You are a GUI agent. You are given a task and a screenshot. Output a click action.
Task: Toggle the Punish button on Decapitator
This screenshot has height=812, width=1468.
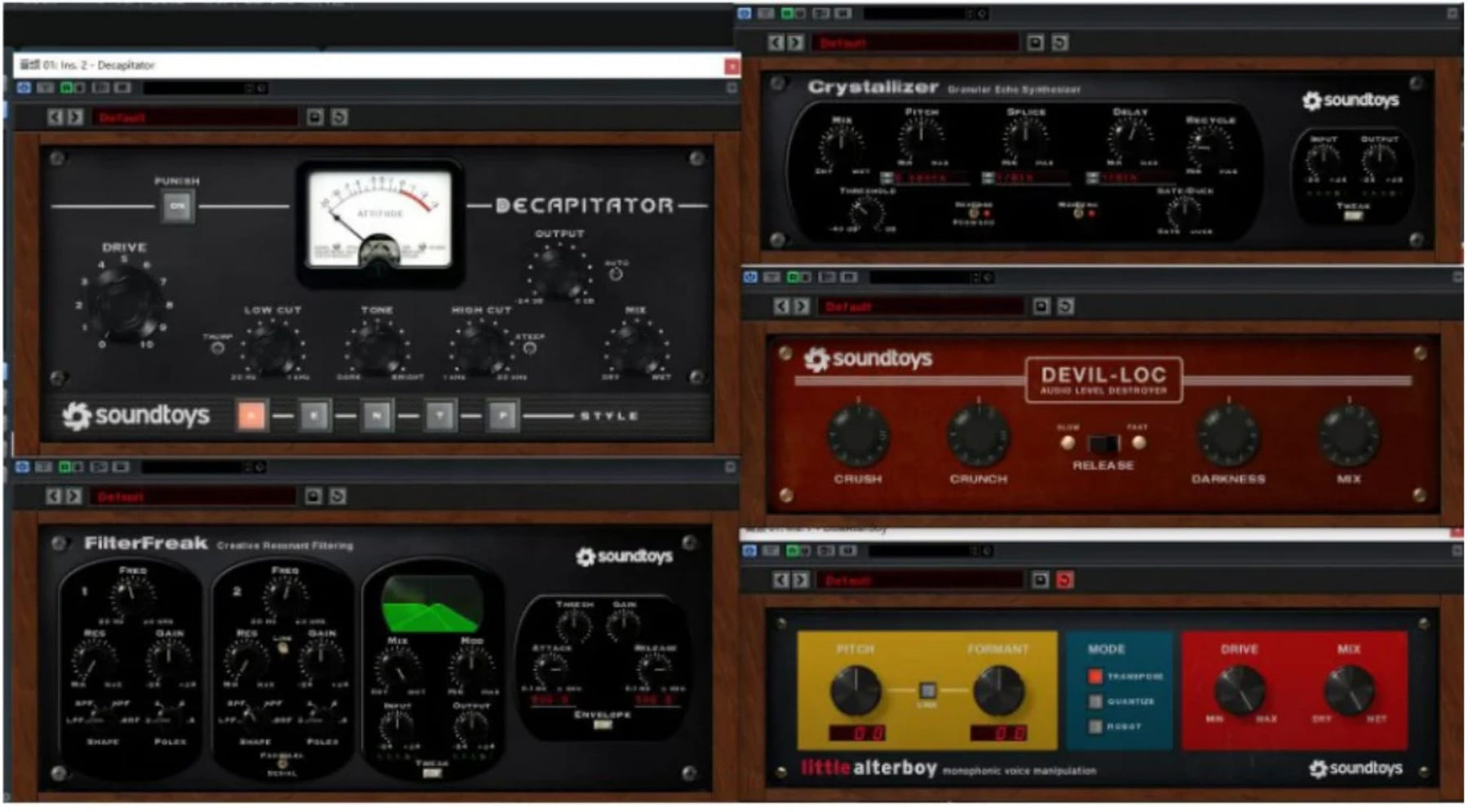pos(177,205)
